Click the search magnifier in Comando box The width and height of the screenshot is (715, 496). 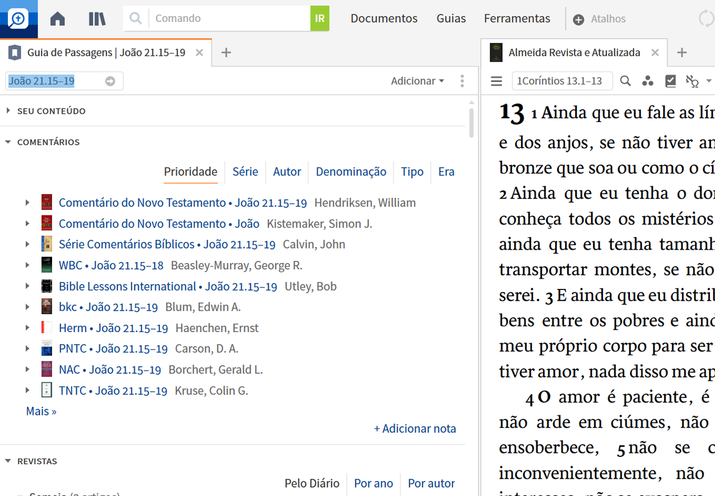click(x=135, y=18)
